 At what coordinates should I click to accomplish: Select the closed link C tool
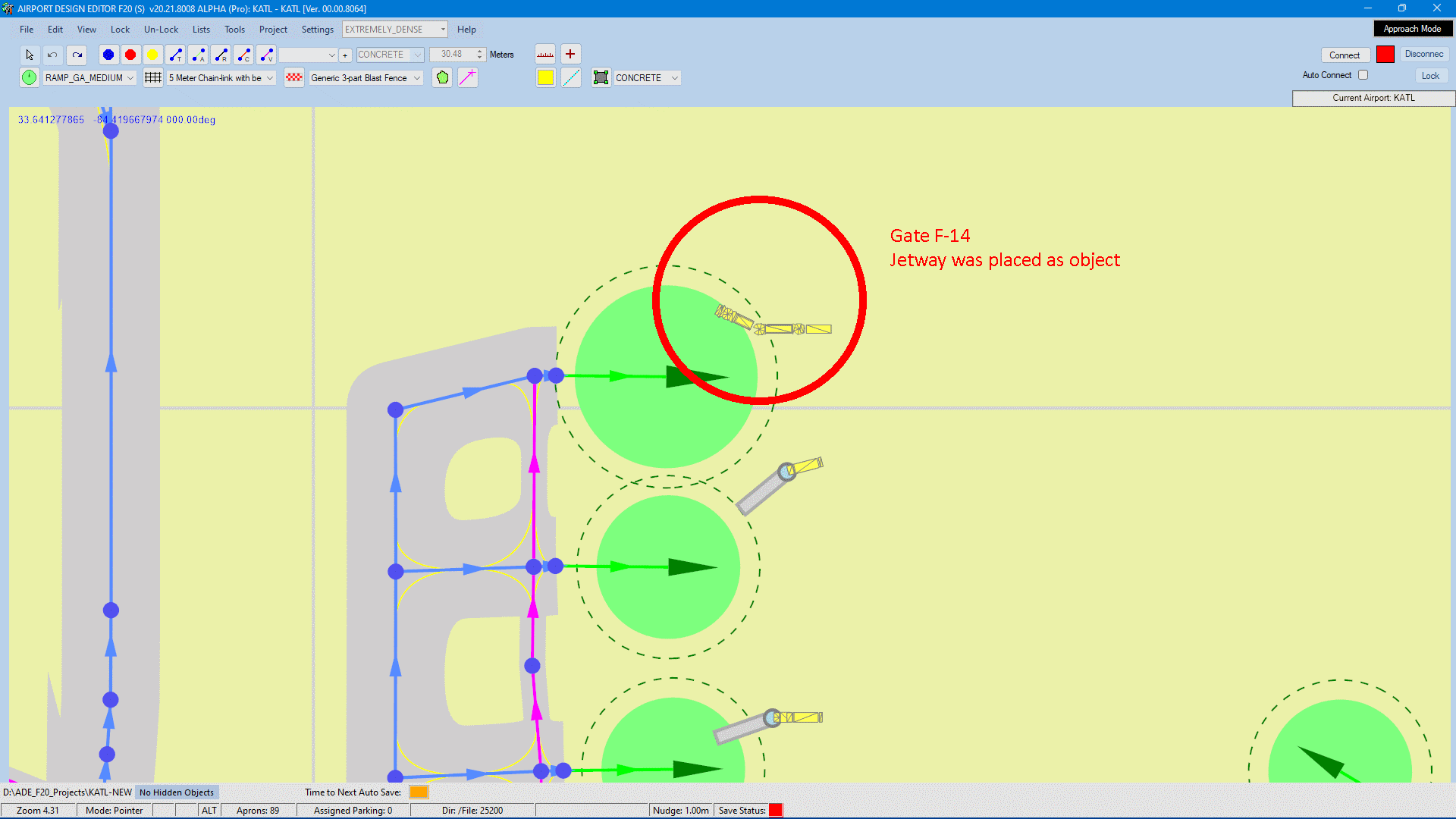(x=243, y=55)
